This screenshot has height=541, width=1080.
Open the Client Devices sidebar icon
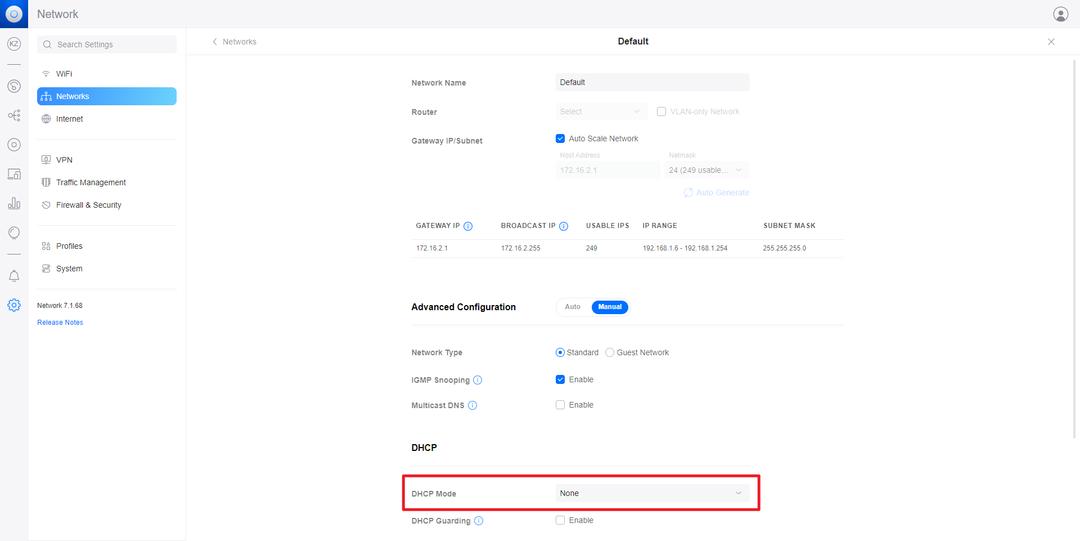14,174
